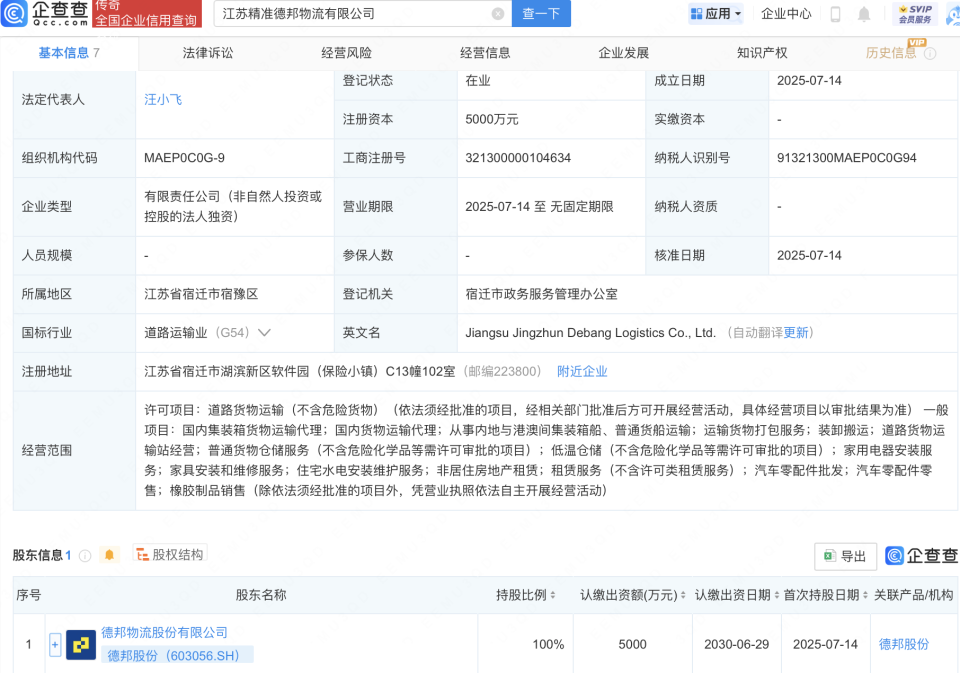Image resolution: width=960 pixels, height=673 pixels.
Task: Open 企业中心 link
Action: (786, 13)
